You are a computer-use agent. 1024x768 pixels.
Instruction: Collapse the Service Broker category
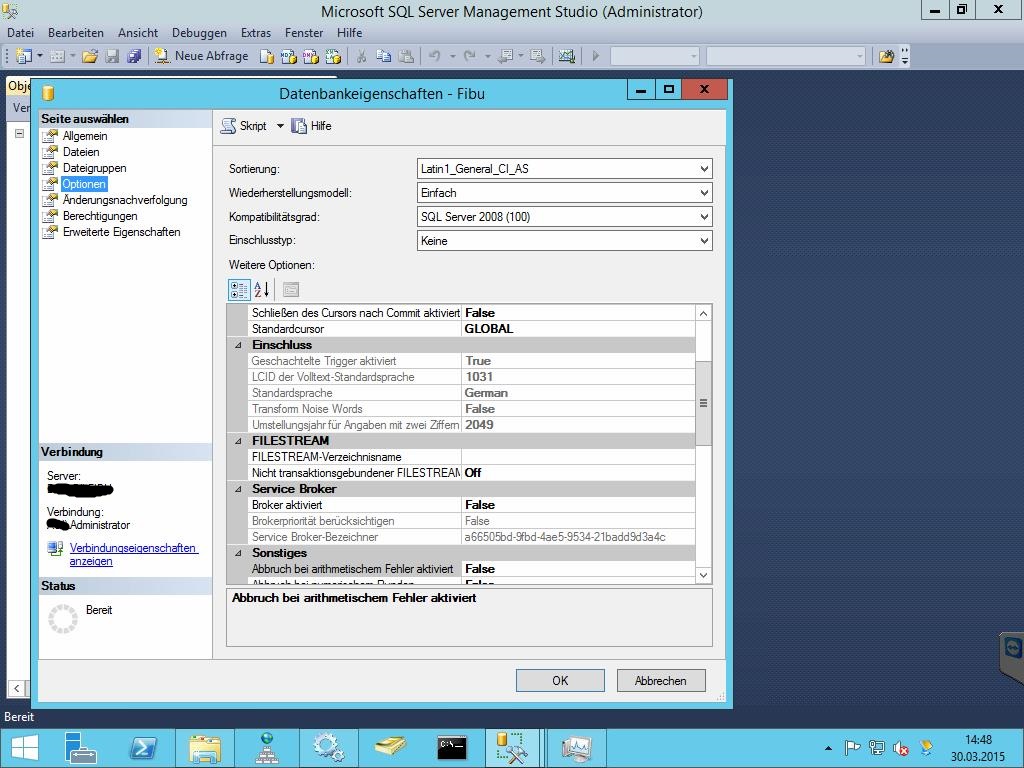pos(238,489)
